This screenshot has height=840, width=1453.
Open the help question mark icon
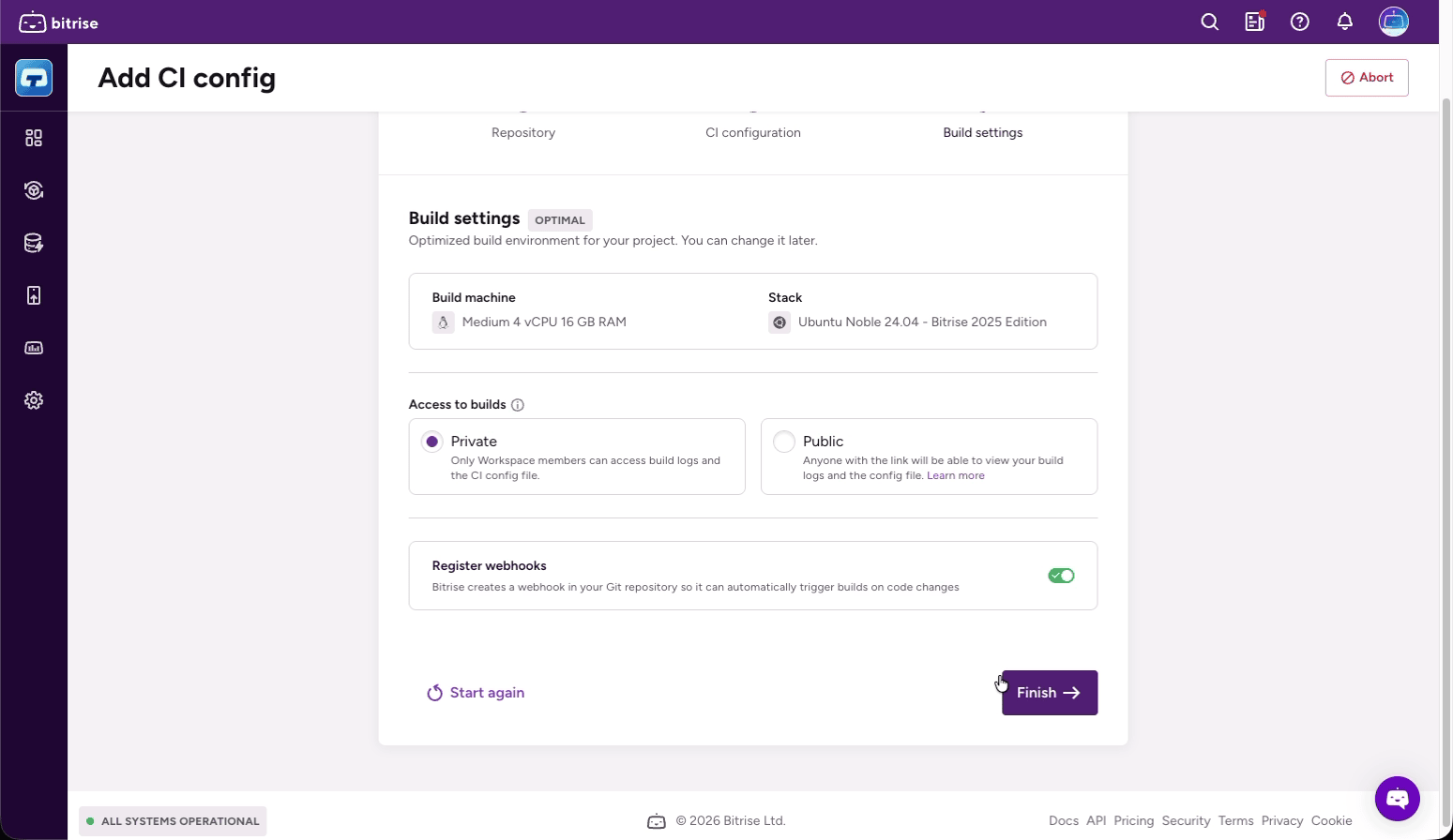[x=1300, y=22]
